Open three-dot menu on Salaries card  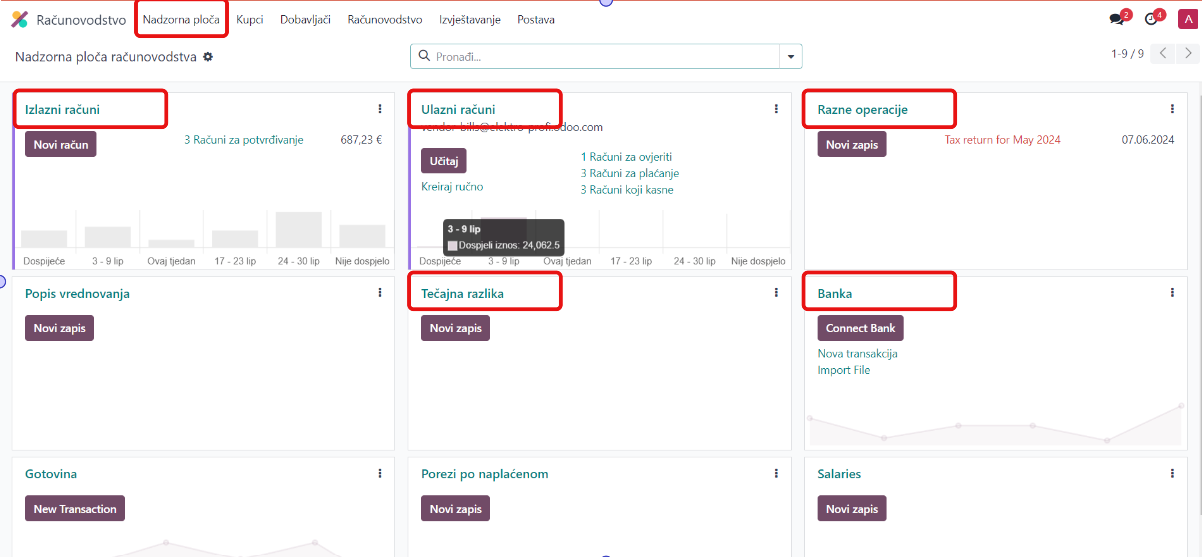[x=1172, y=474]
